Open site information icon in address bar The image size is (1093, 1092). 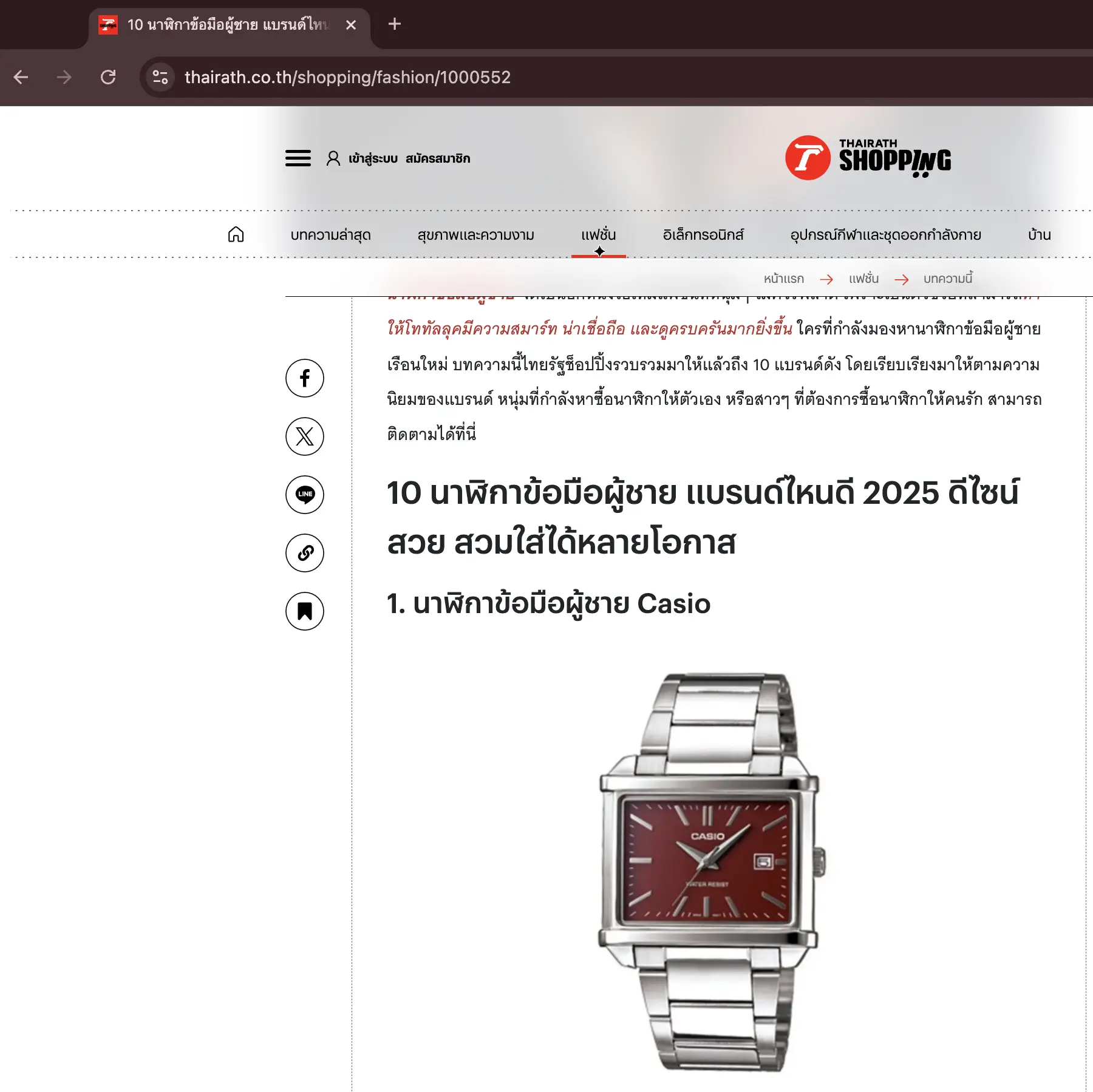pyautogui.click(x=160, y=77)
